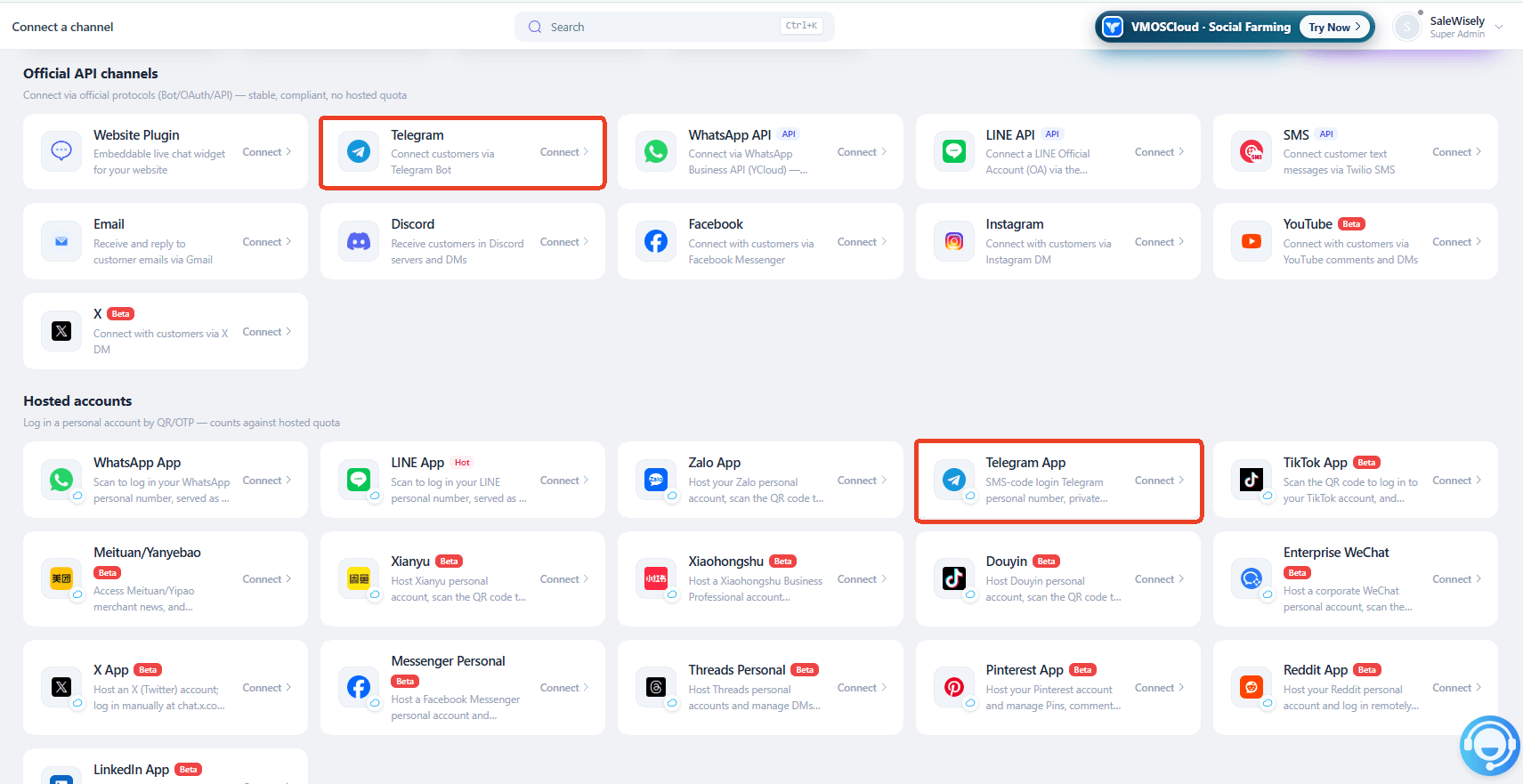Click the Instagram channel icon
Viewport: 1523px width, 784px height.
(954, 241)
